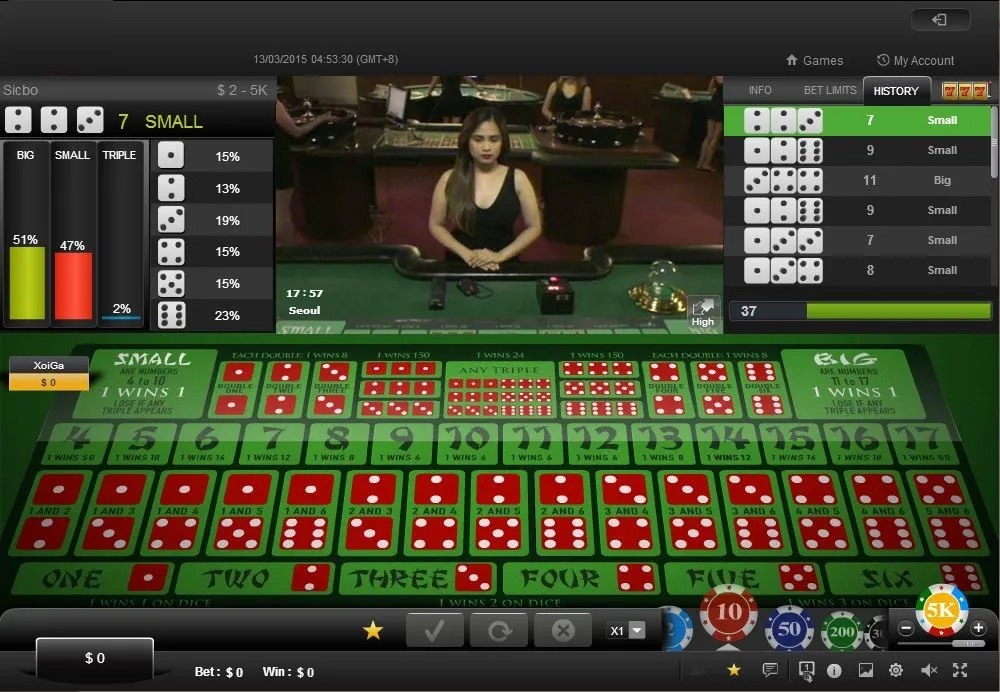This screenshot has height=692, width=1000.
Task: Decrease chip value with minus button
Action: 906,628
